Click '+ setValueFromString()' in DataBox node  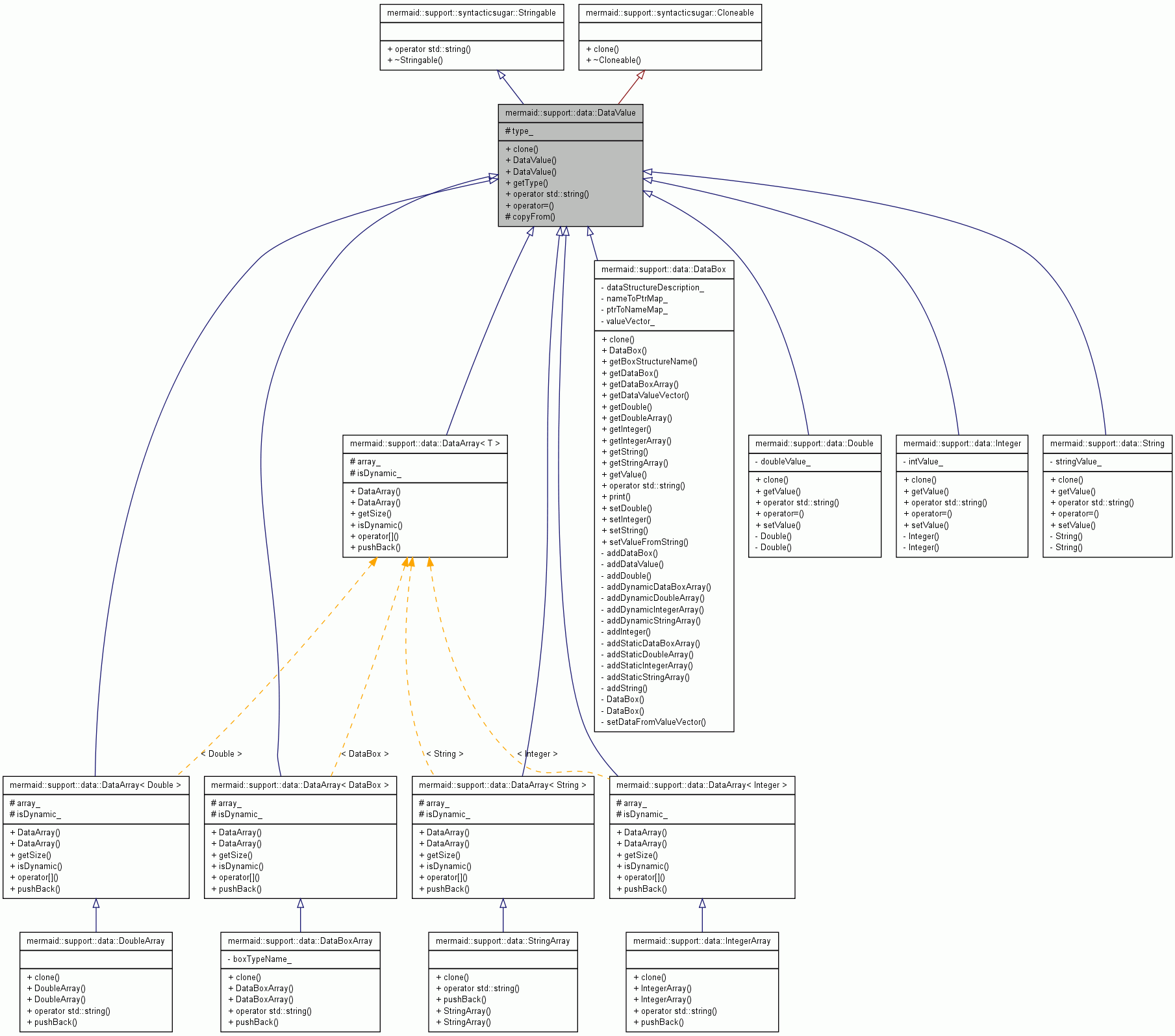click(645, 542)
